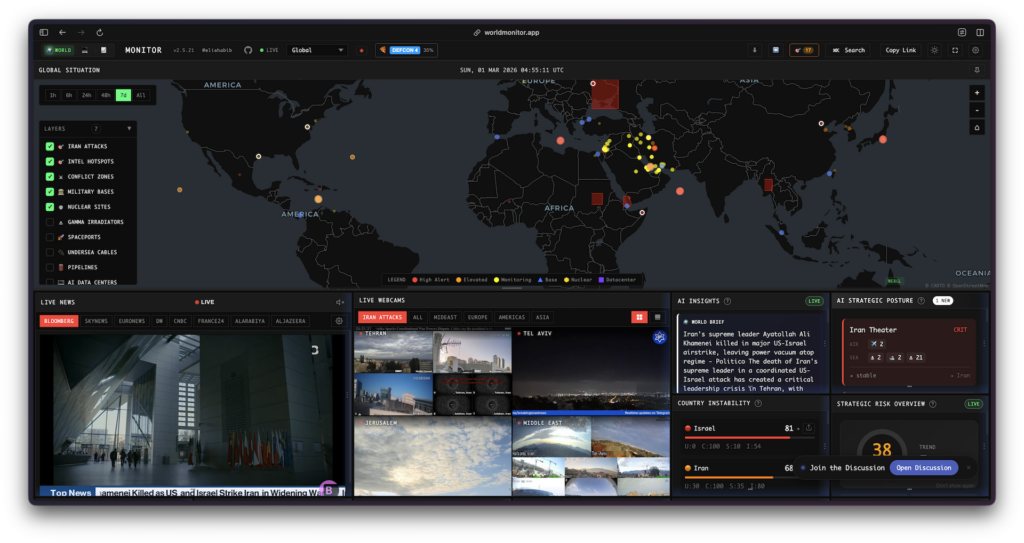Viewport: 1024px width, 543px height.
Task: Toggle the light/dark theme icon
Action: point(935,50)
